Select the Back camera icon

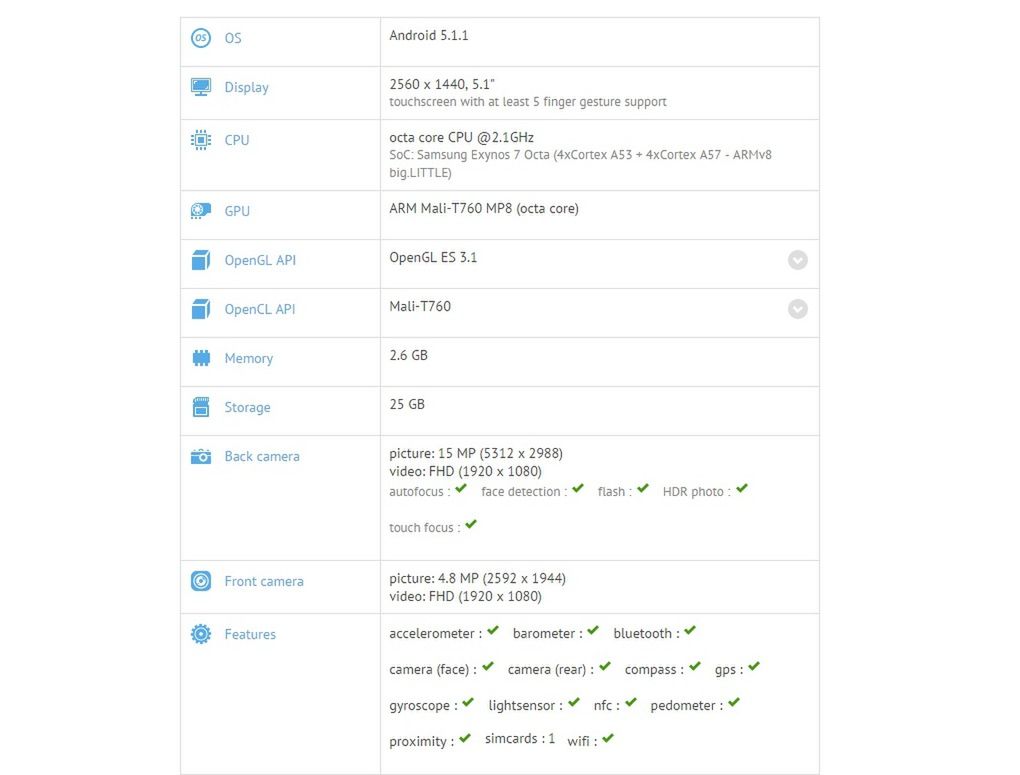pyautogui.click(x=200, y=455)
